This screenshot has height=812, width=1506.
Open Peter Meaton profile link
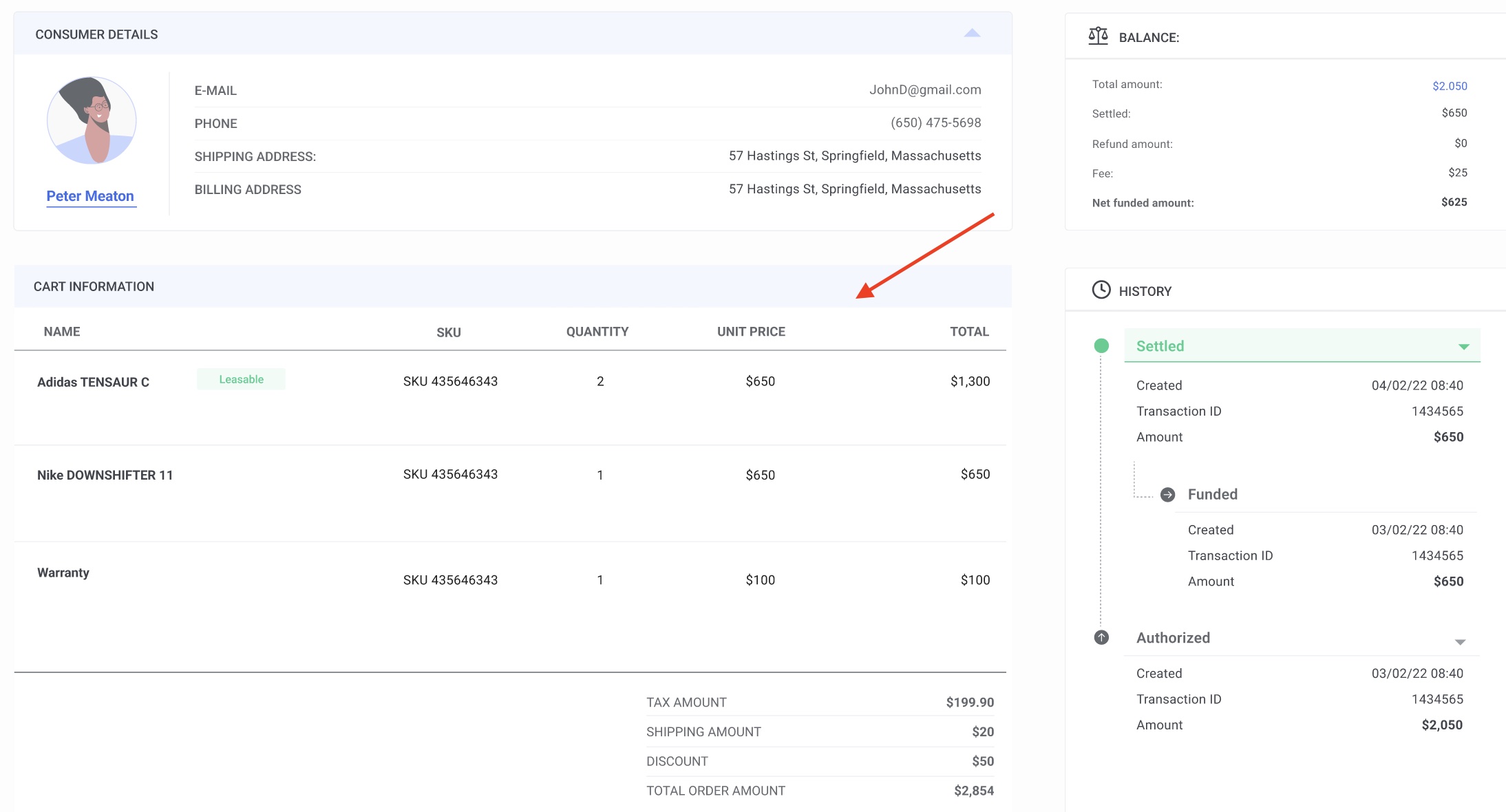[x=90, y=196]
